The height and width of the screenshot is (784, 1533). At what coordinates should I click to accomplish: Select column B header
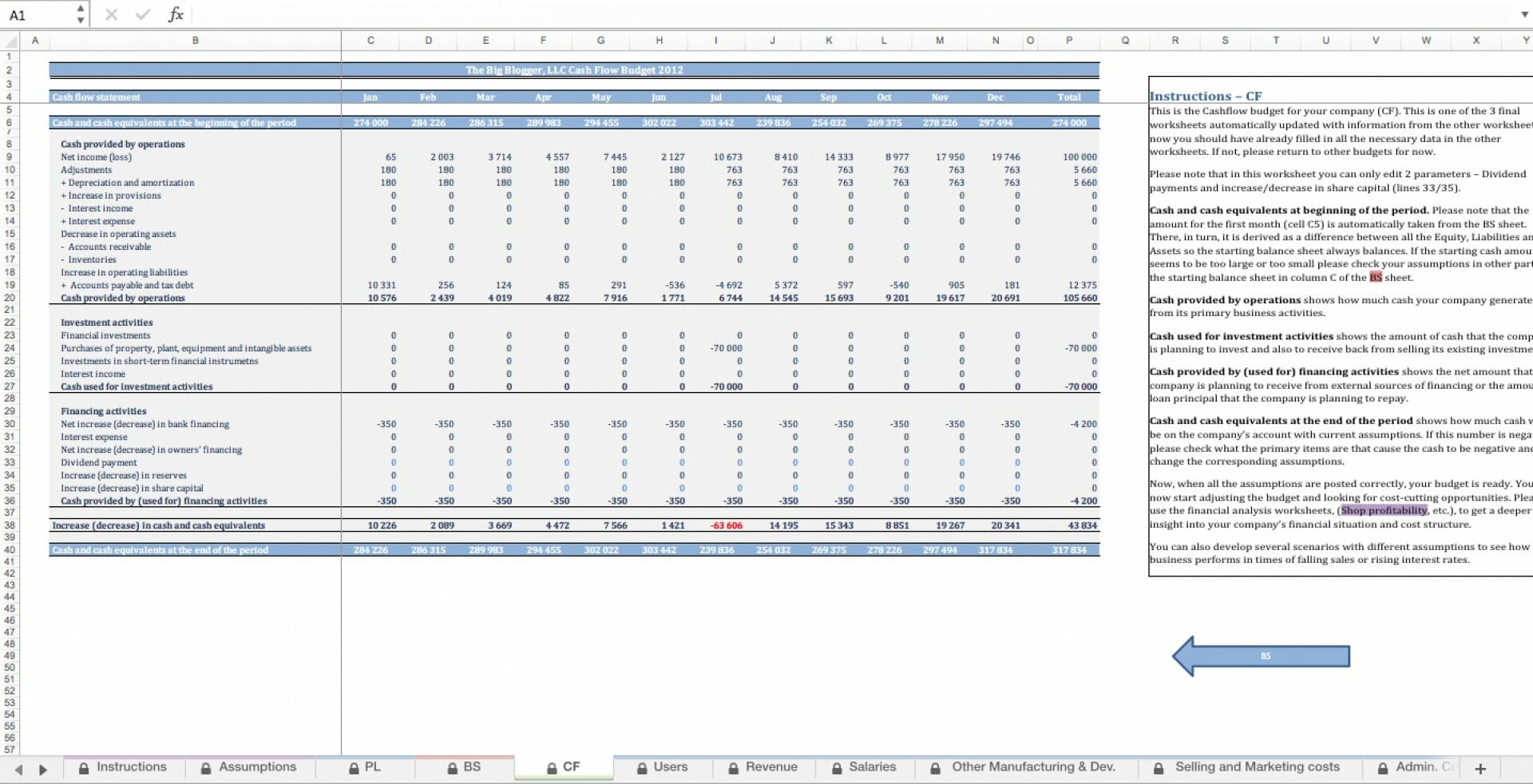click(195, 40)
